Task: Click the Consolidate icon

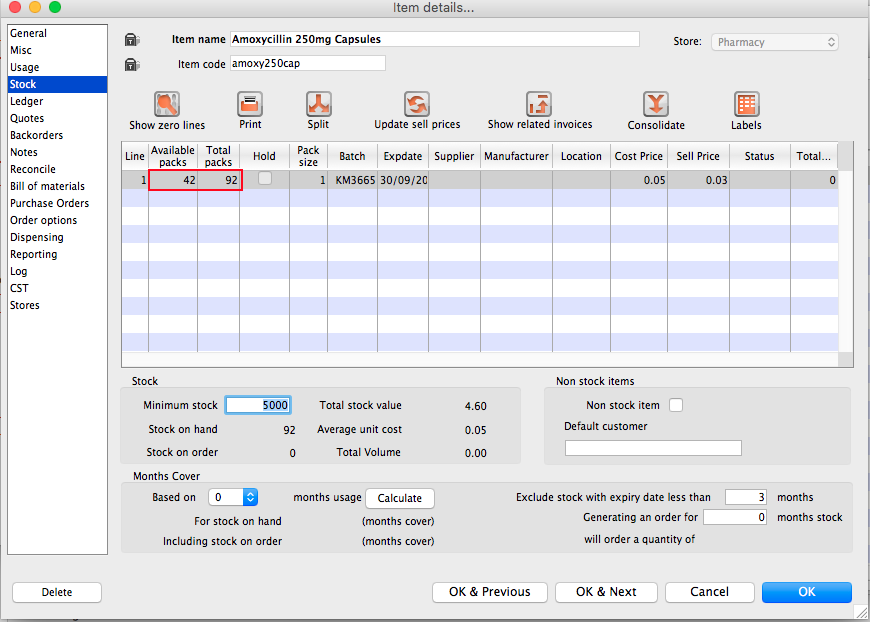Action: pyautogui.click(x=656, y=104)
